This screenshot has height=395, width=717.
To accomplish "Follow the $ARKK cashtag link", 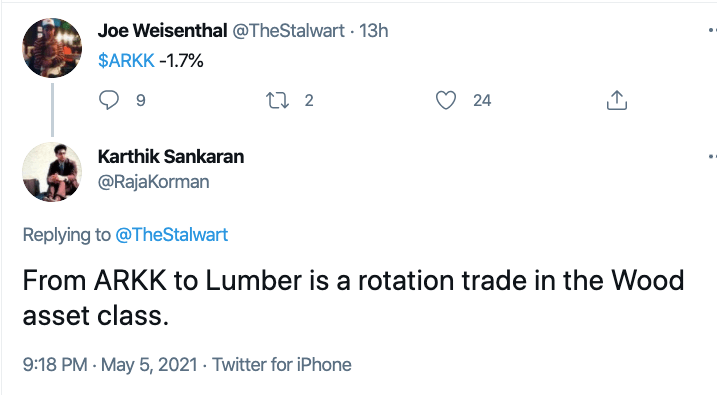I will click(x=126, y=60).
